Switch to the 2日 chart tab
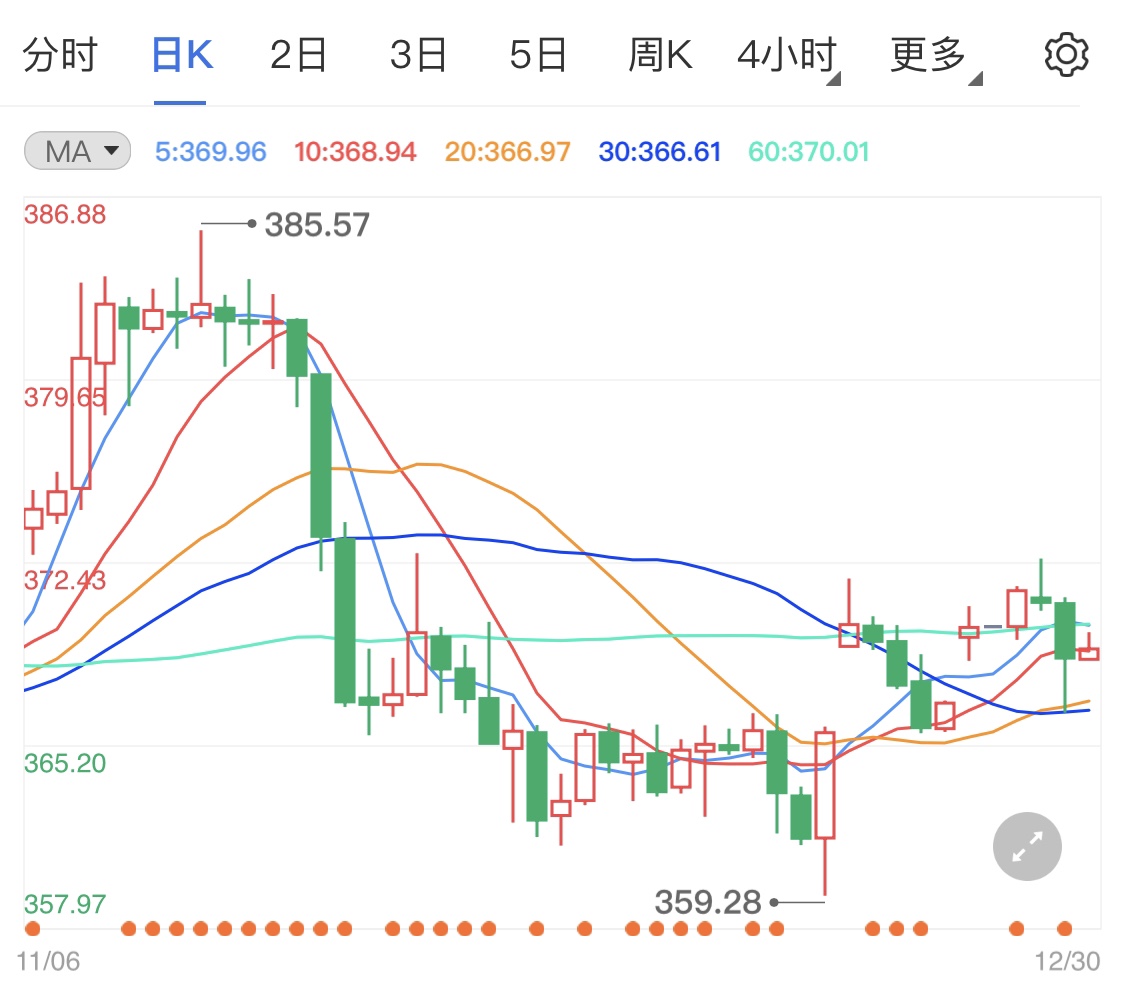1125x987 pixels. coord(298,55)
